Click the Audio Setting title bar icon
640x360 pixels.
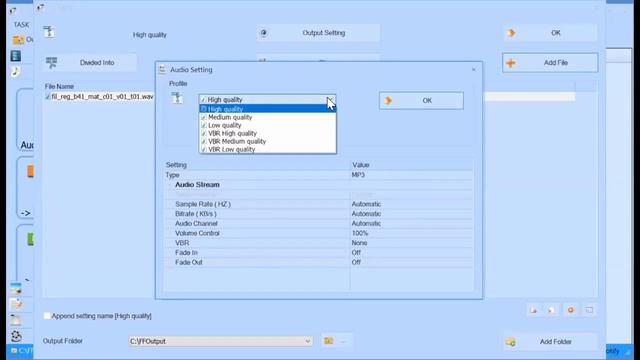[162, 70]
